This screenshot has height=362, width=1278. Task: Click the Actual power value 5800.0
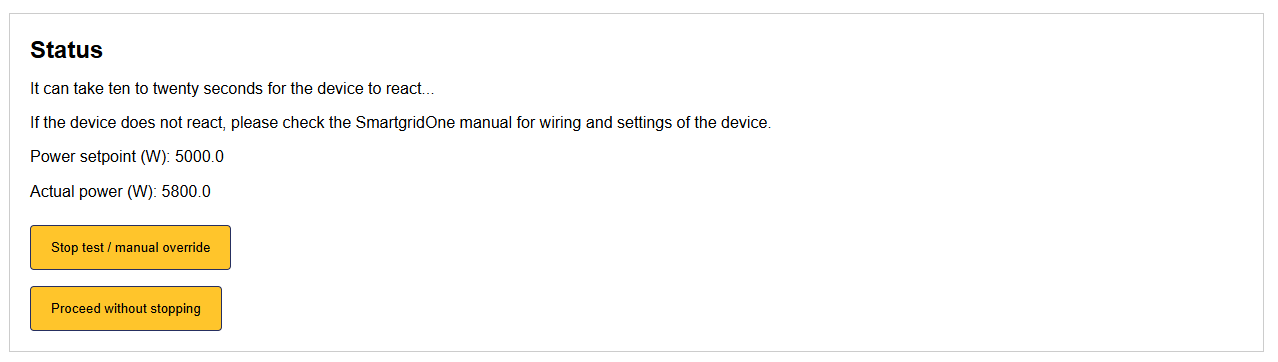click(186, 191)
